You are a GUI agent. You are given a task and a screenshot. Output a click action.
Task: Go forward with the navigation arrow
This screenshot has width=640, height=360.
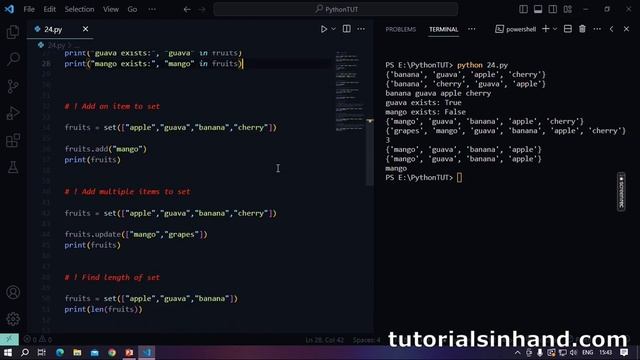point(202,9)
